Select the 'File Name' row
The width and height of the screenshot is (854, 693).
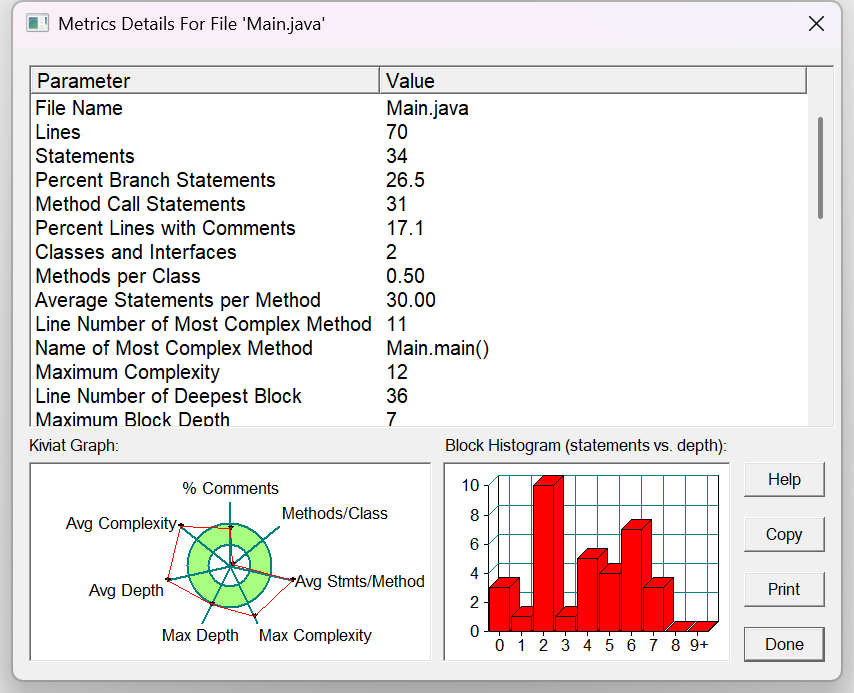418,108
